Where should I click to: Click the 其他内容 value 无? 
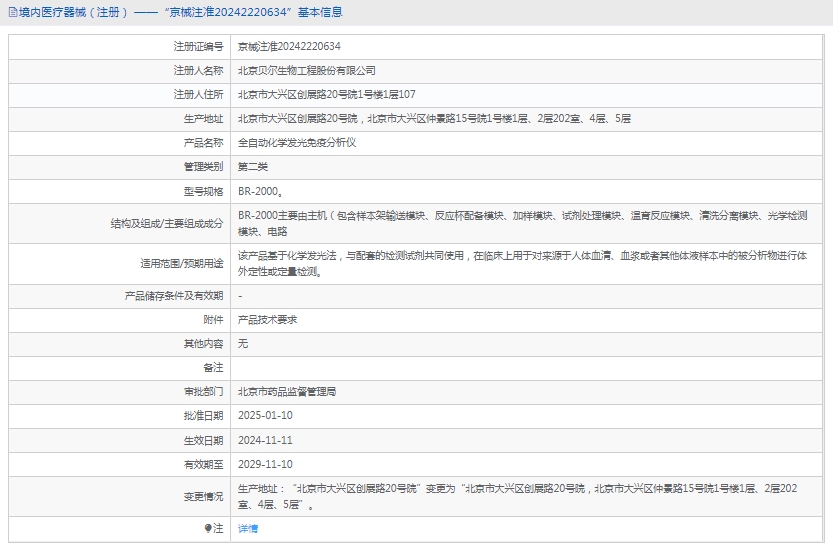coord(243,343)
